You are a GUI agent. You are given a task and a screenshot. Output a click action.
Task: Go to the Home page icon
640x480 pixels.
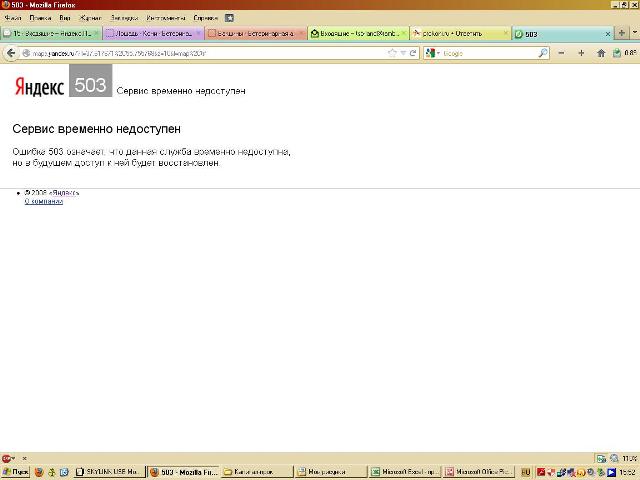coord(601,53)
